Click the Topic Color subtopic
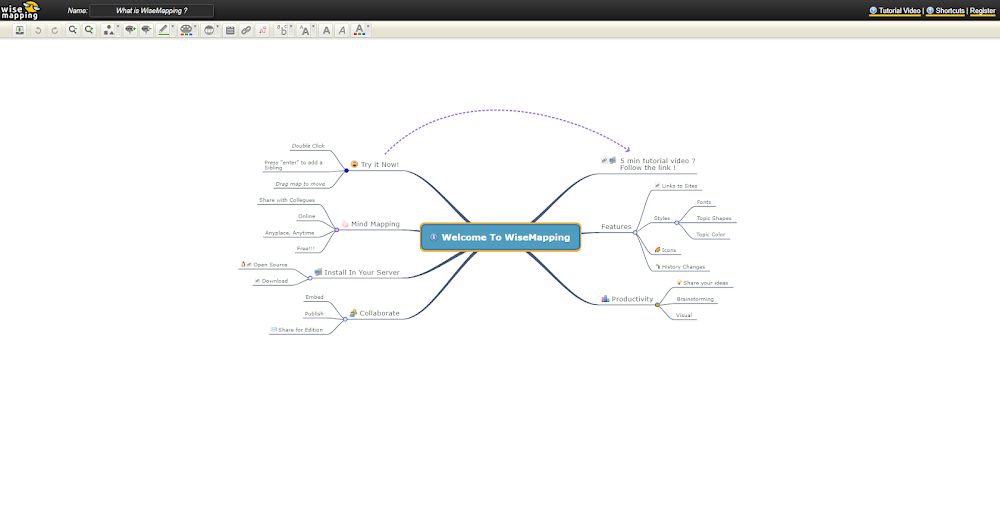The width and height of the screenshot is (1000, 509). [711, 235]
